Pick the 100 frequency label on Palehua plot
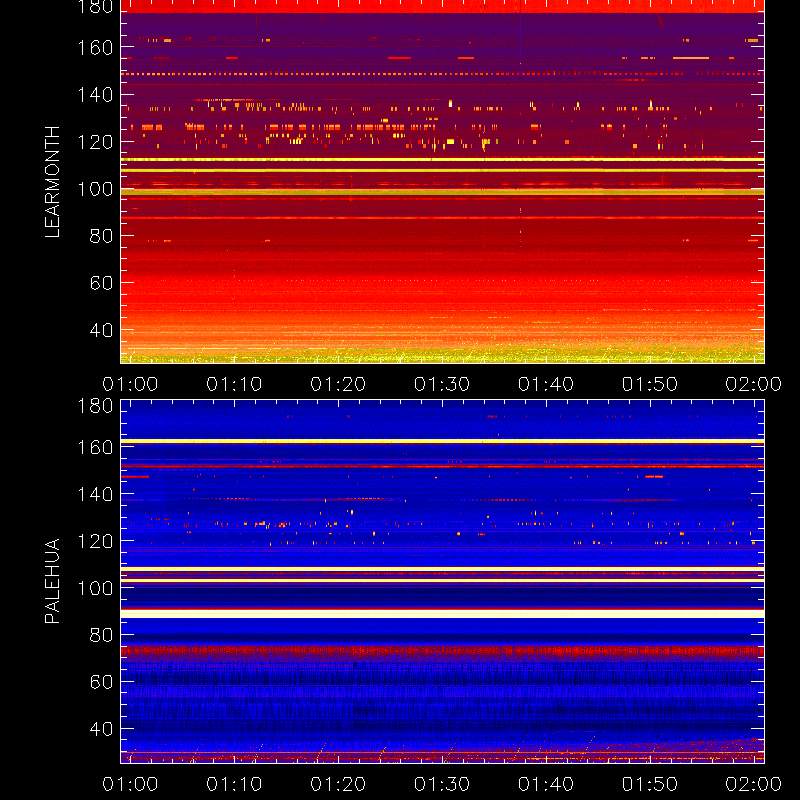Screen dimensions: 800x800 [95, 588]
